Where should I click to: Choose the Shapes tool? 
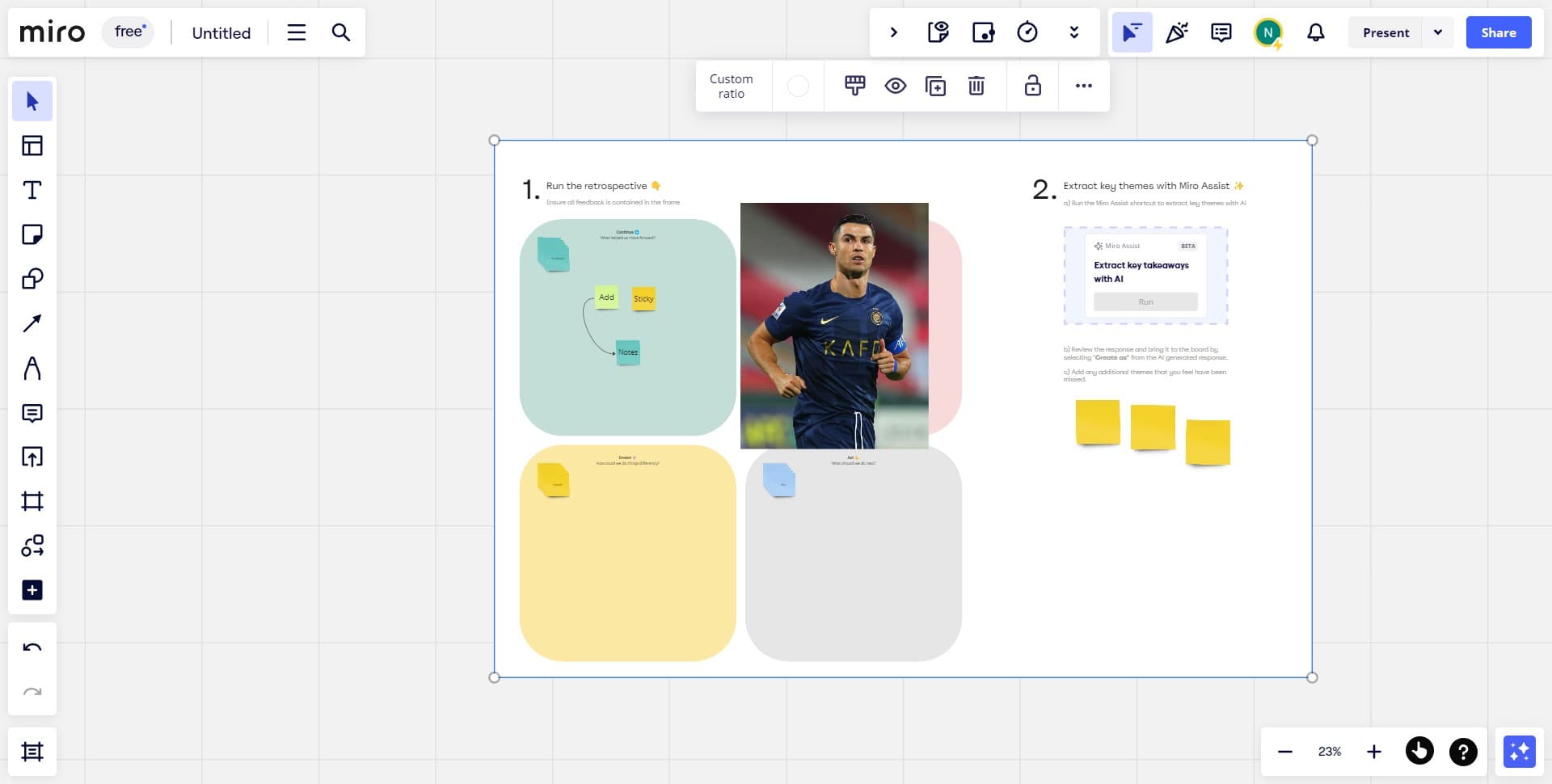tap(32, 279)
